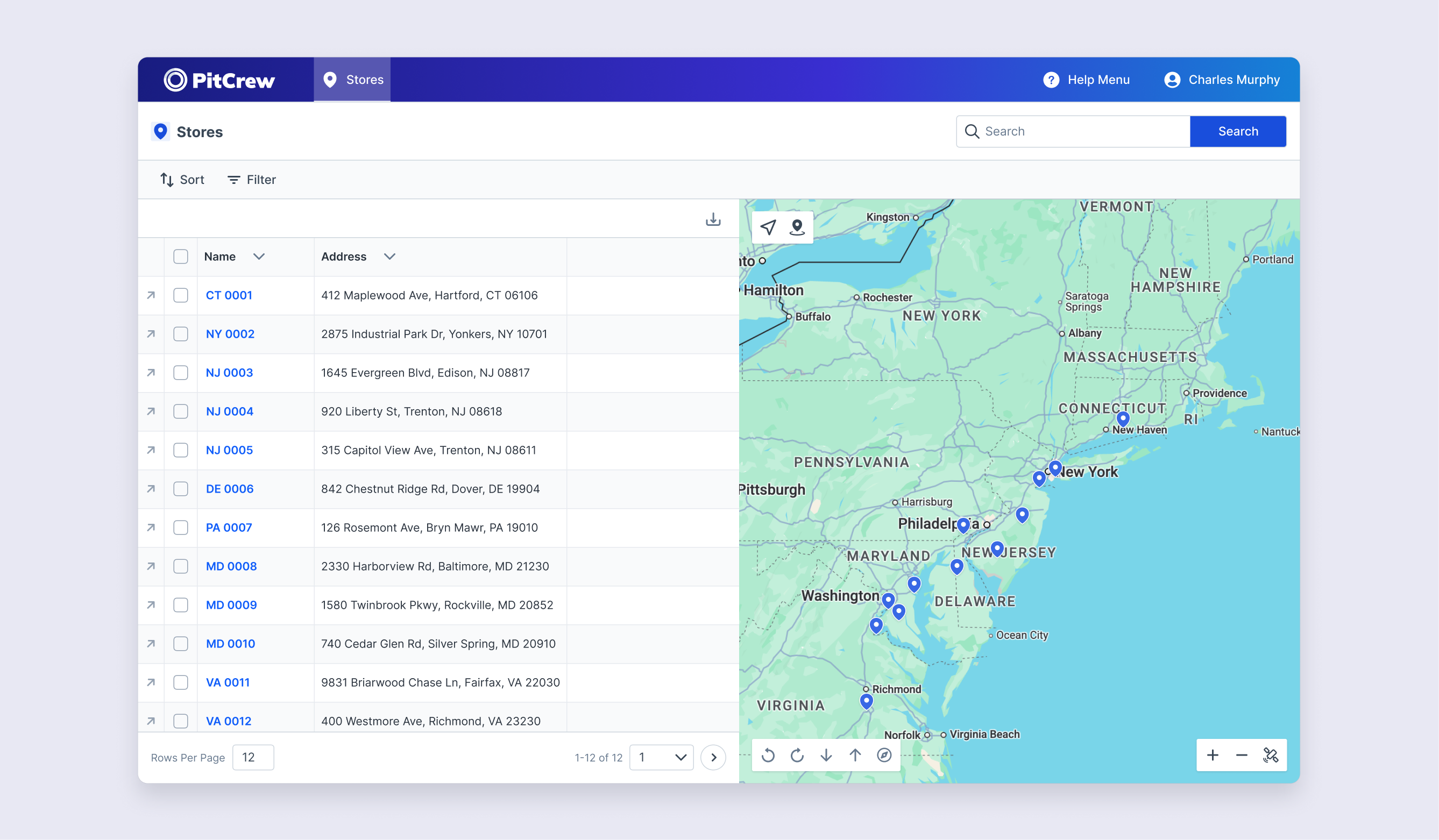Viewport: 1439px width, 840px height.
Task: Click the blue Search button
Action: [x=1238, y=131]
